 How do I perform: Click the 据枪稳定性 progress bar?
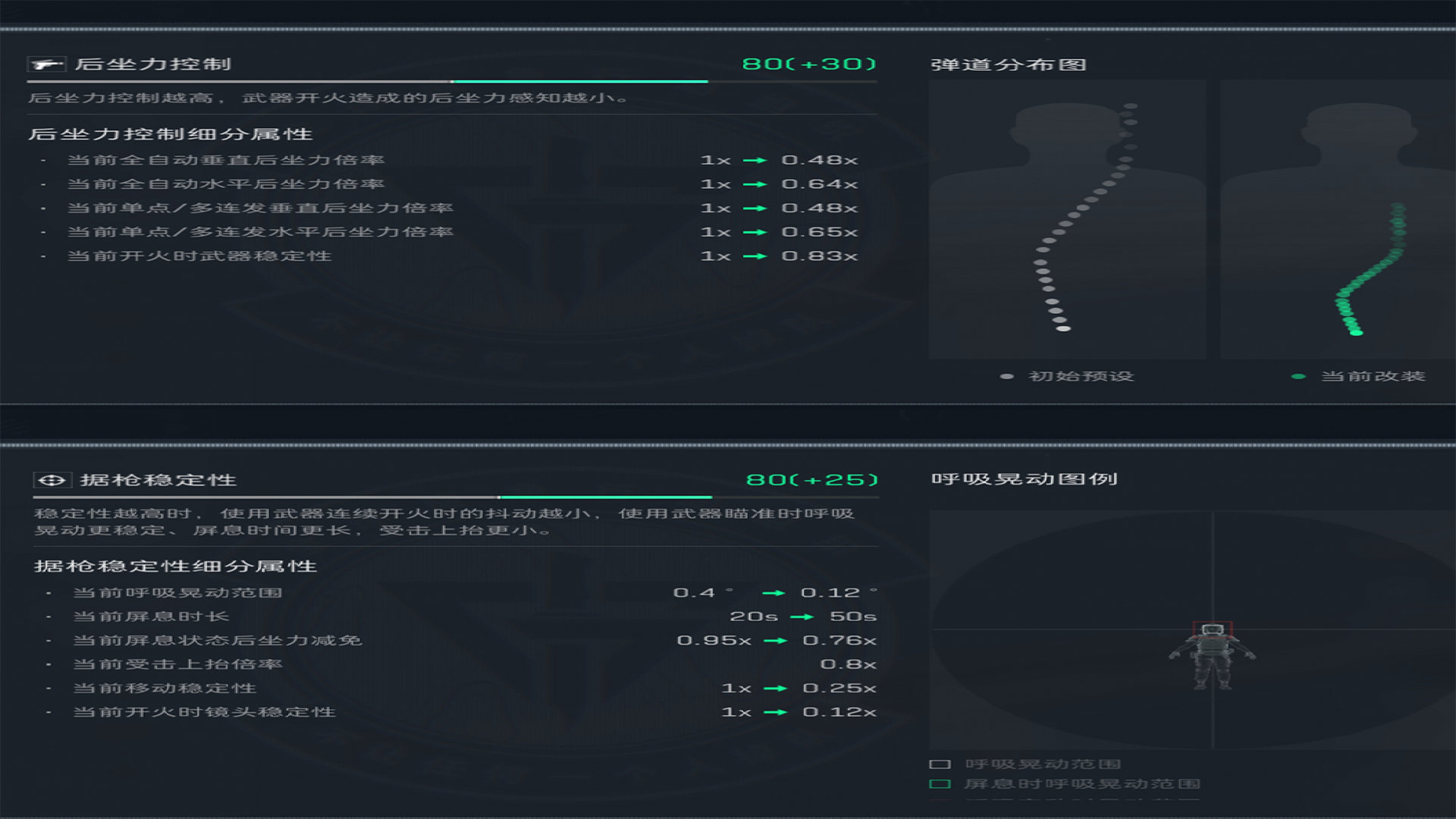[x=455, y=497]
